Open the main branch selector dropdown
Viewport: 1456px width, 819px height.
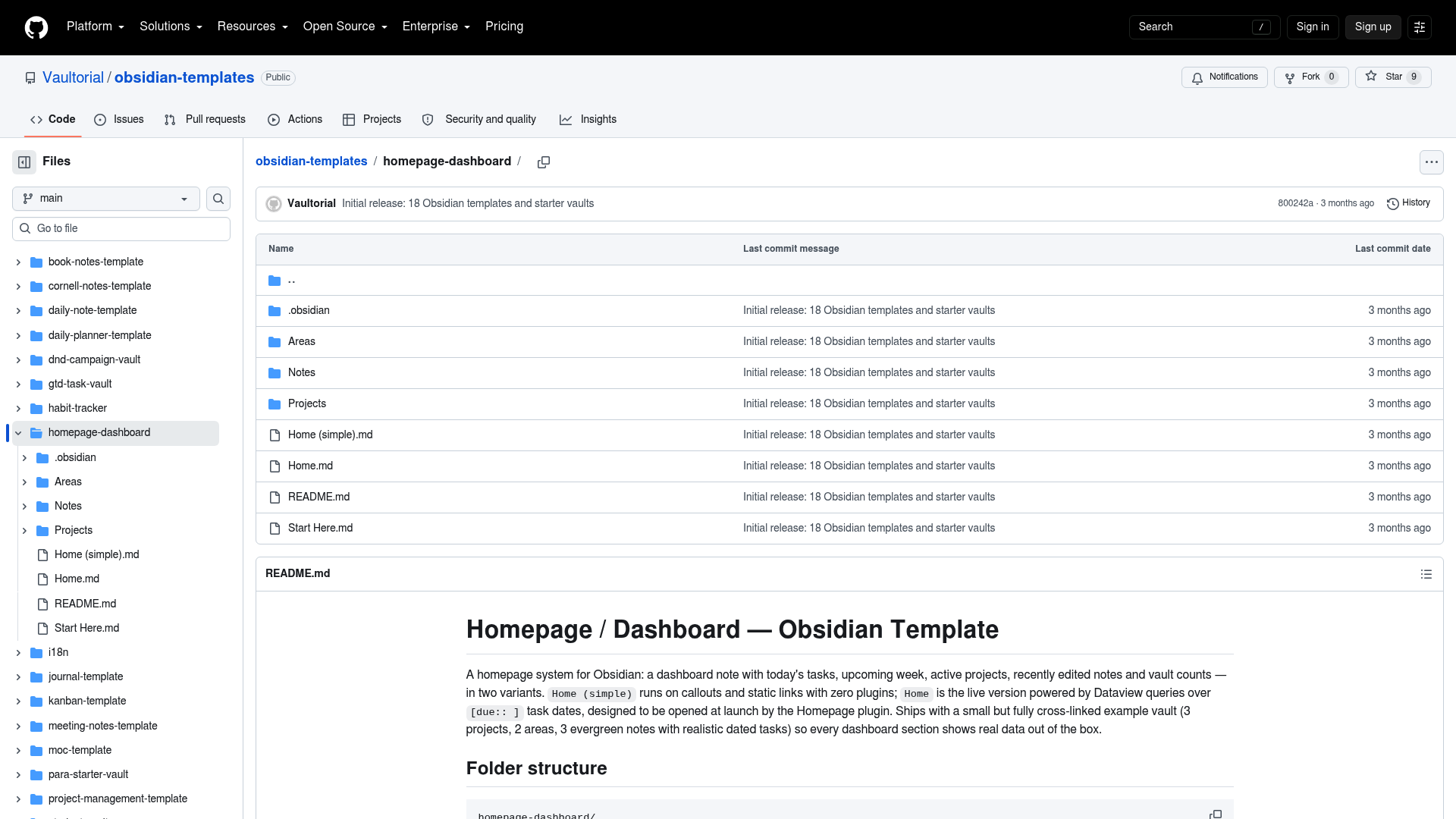106,199
